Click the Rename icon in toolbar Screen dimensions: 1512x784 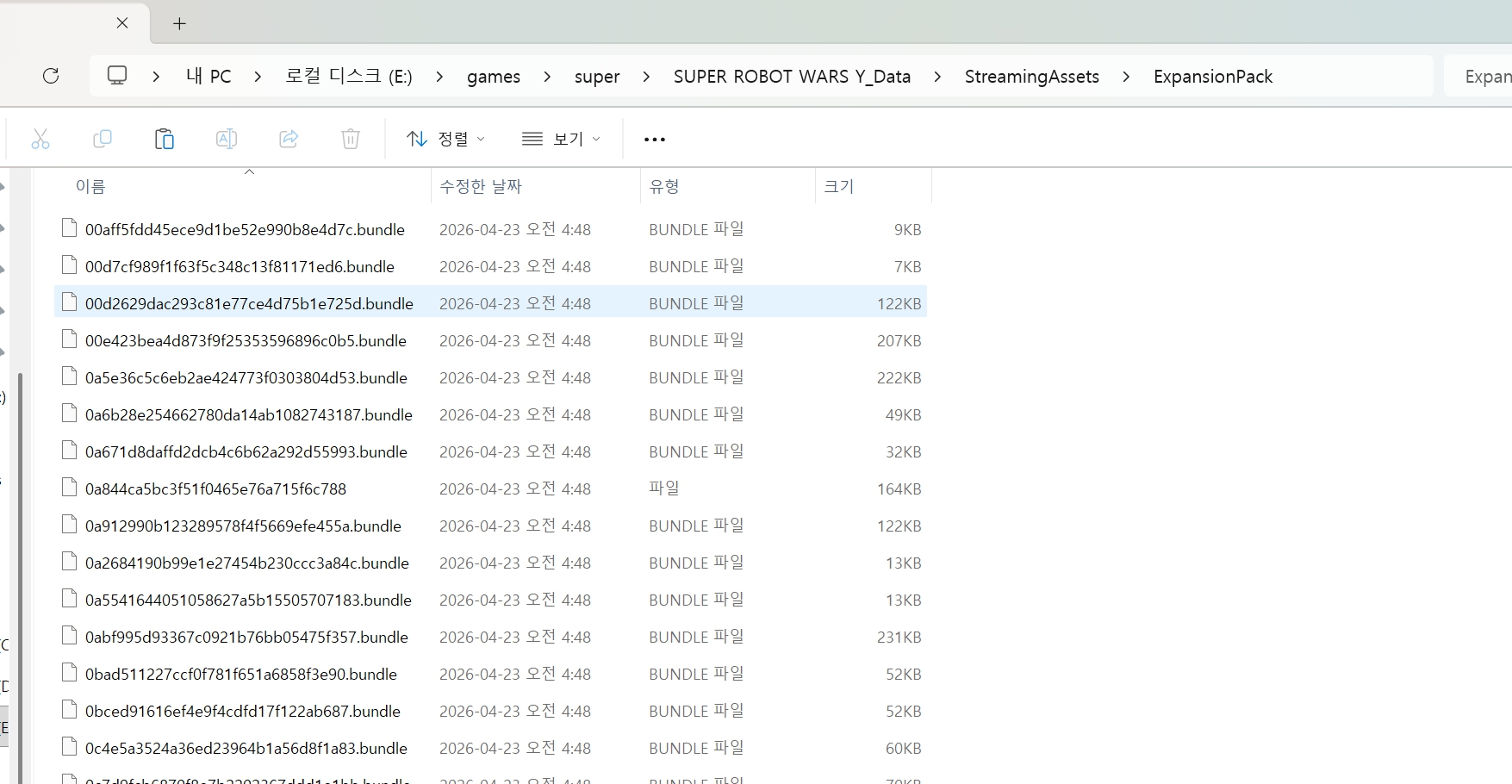226,139
